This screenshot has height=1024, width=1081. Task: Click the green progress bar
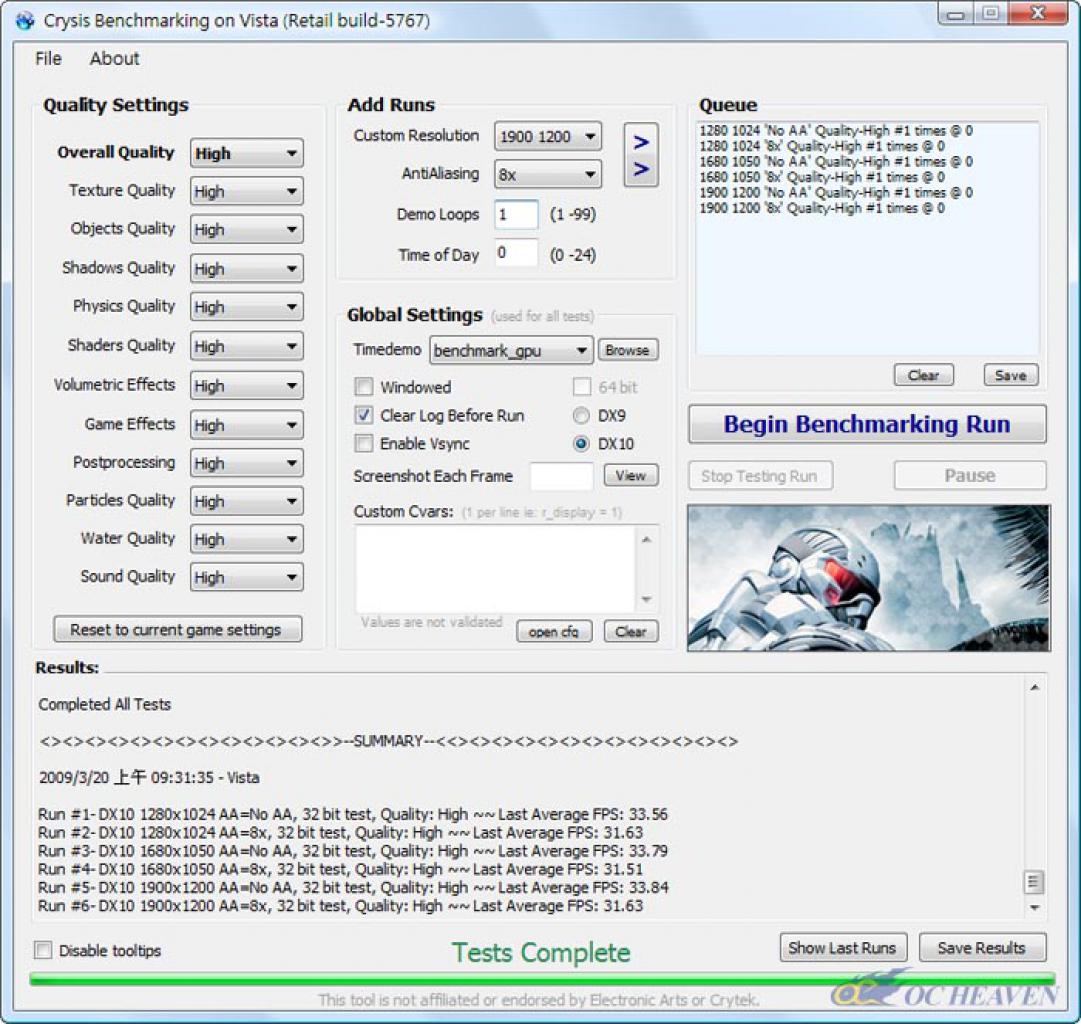click(x=542, y=979)
